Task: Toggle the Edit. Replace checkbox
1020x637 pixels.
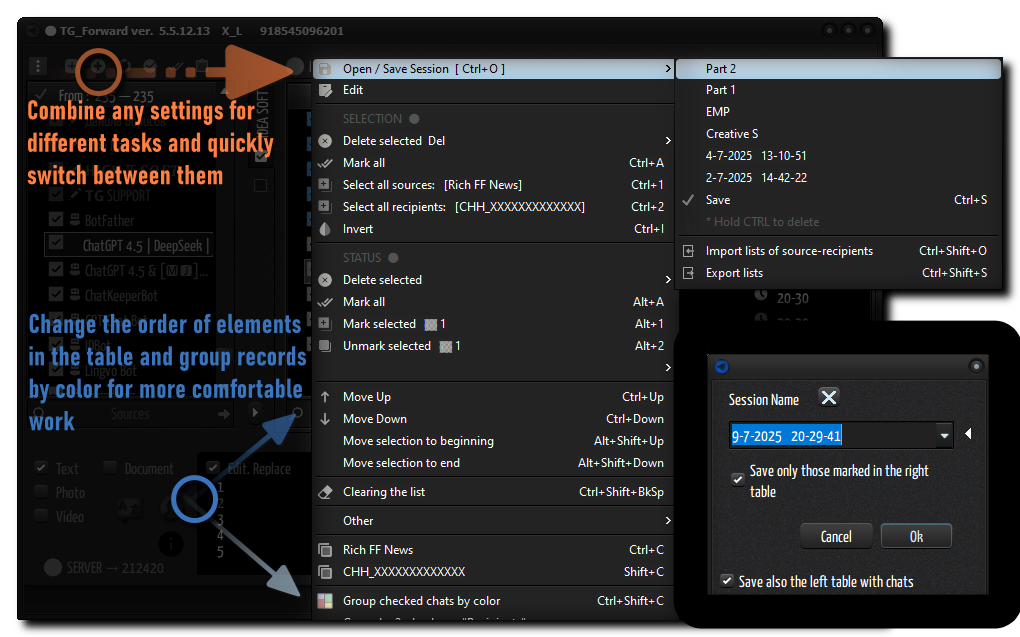Action: point(212,467)
